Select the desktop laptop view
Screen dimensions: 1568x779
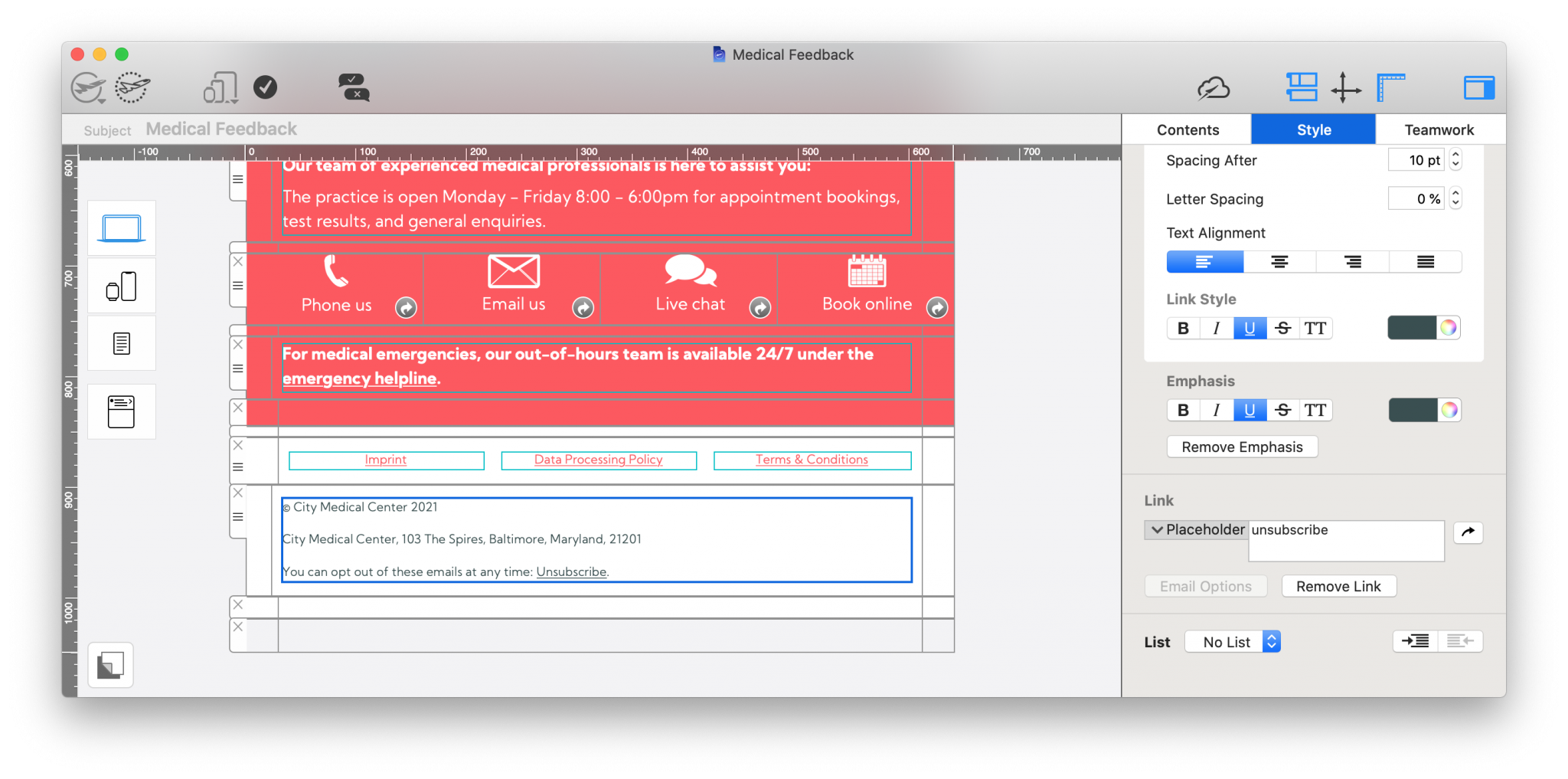(122, 228)
